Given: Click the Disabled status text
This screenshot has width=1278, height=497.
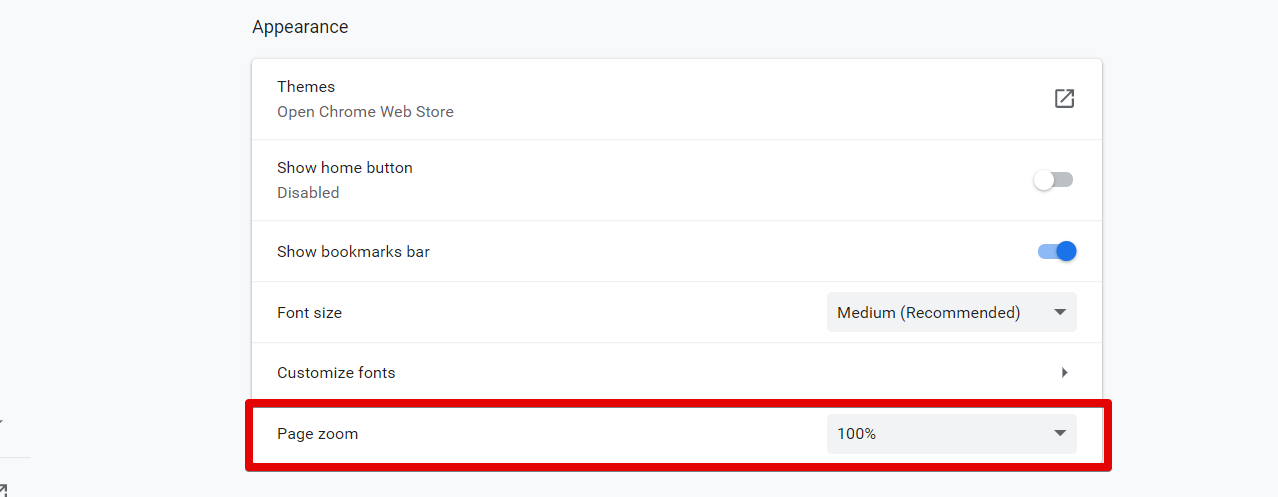Looking at the screenshot, I should tap(308, 193).
